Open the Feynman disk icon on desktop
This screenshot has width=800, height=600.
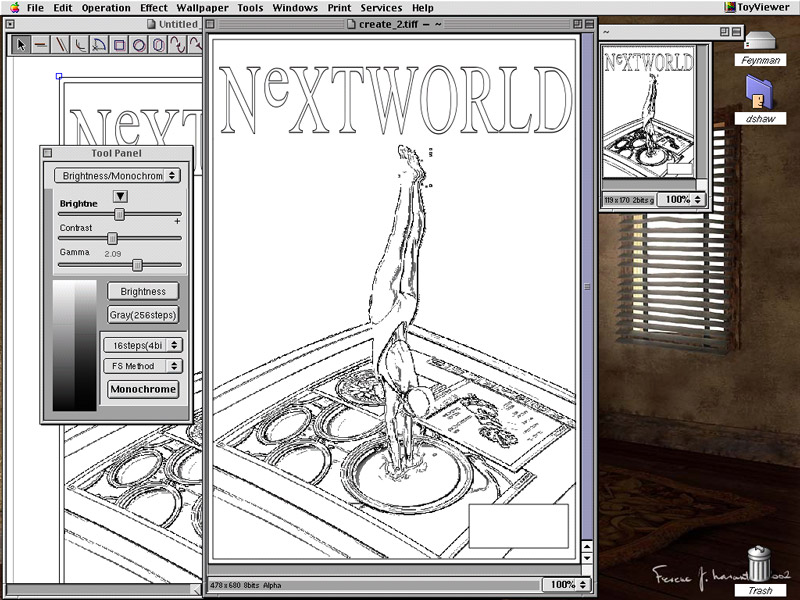coord(760,42)
